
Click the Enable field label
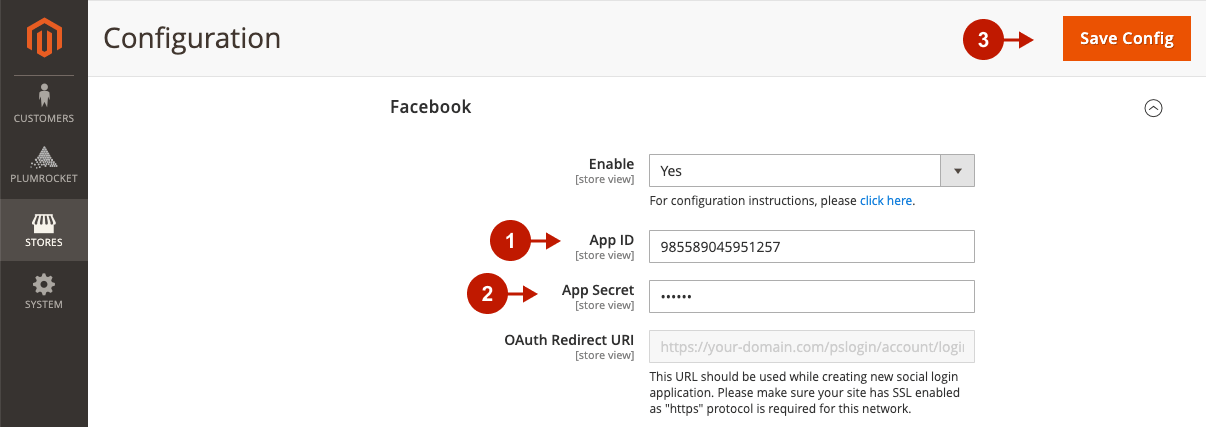(x=611, y=164)
